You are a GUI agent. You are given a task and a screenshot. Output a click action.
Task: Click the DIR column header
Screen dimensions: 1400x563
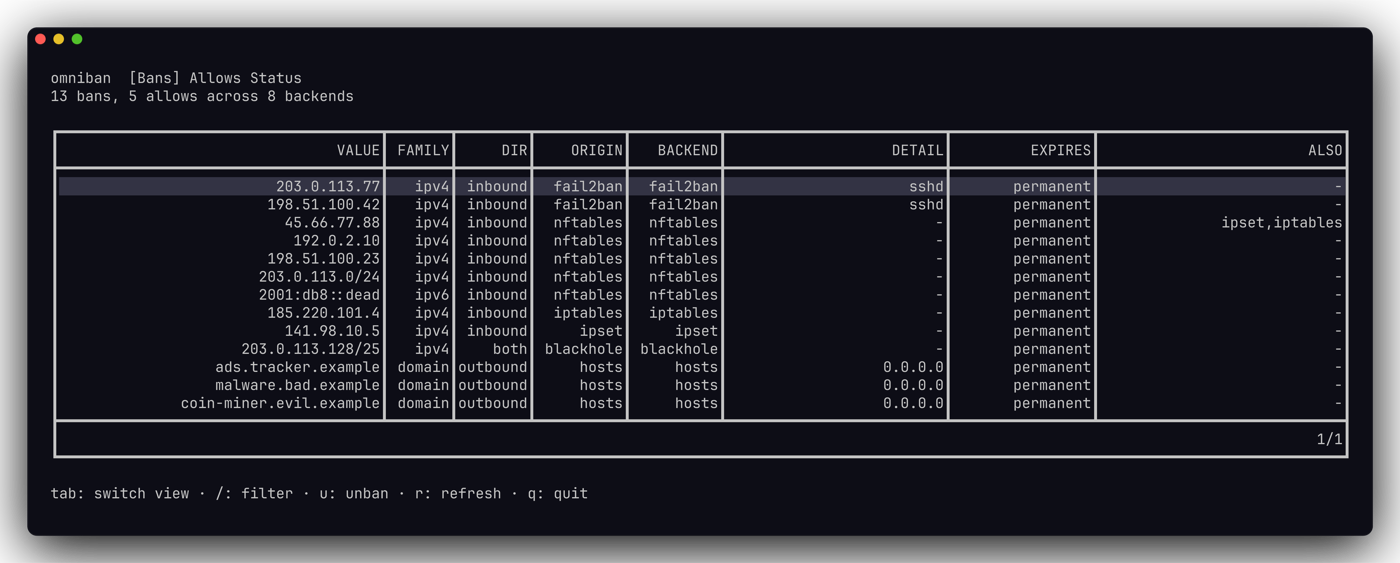pyautogui.click(x=514, y=150)
